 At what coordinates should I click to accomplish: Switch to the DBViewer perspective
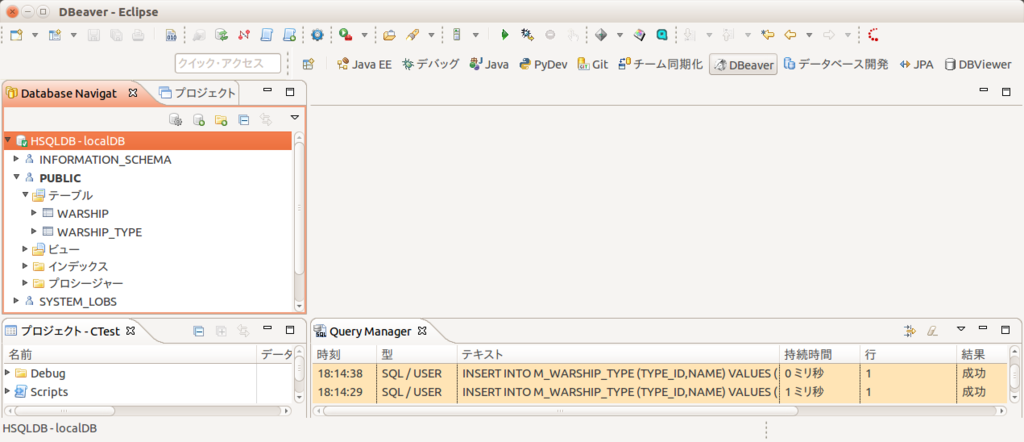click(x=977, y=64)
